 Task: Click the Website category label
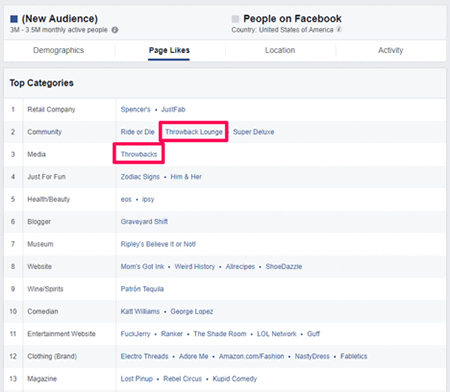pyautogui.click(x=39, y=267)
